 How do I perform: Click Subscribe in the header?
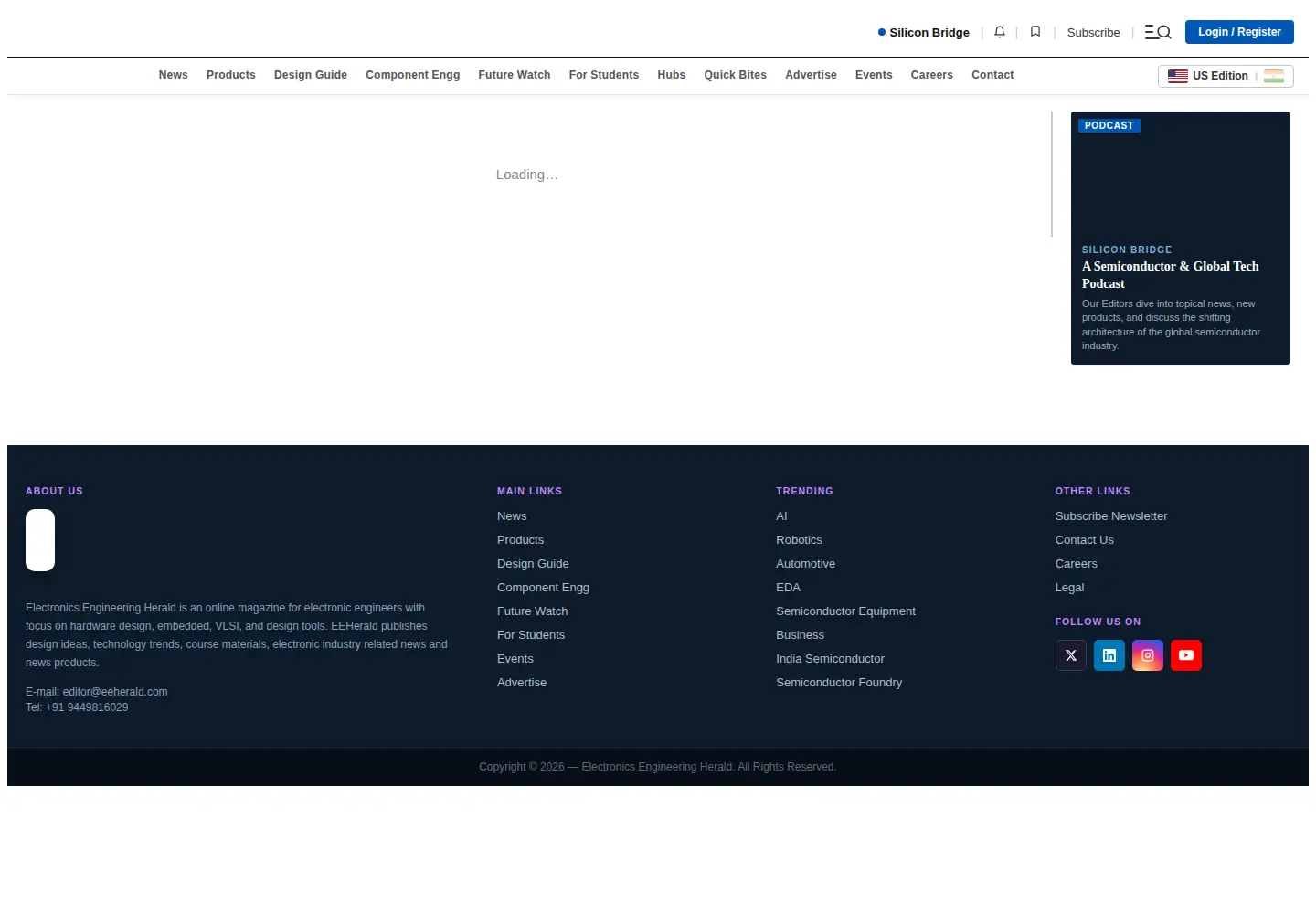point(1093,32)
